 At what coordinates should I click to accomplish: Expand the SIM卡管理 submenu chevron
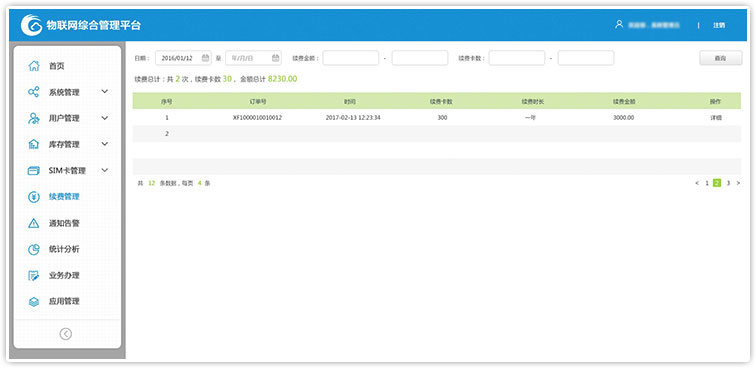click(105, 170)
